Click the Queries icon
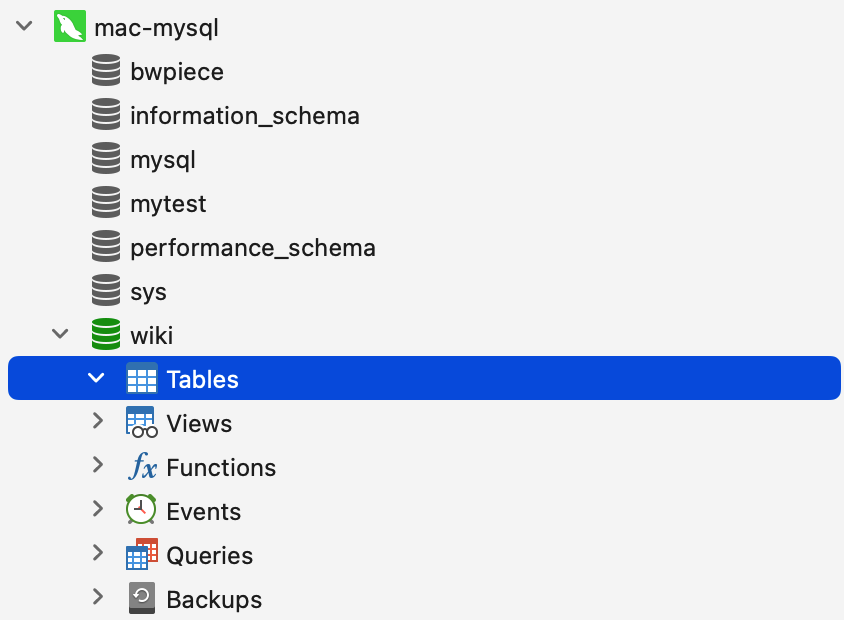Viewport: 844px width, 620px height. (x=142, y=554)
